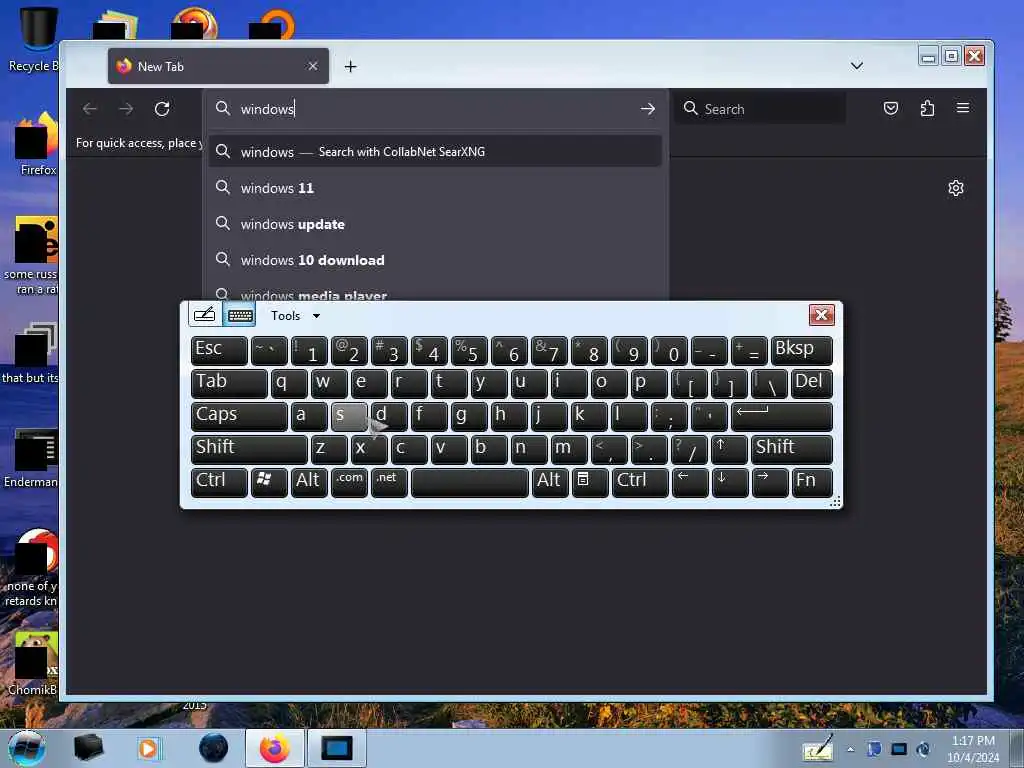The height and width of the screenshot is (768, 1024).
Task: Open the Windows Start orb
Action: coord(27,748)
